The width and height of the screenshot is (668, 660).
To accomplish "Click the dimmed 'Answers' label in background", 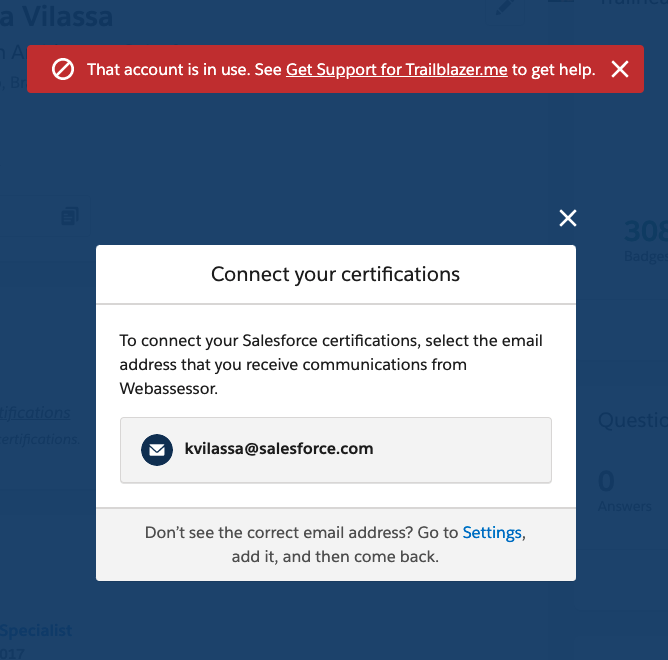I will tap(625, 506).
